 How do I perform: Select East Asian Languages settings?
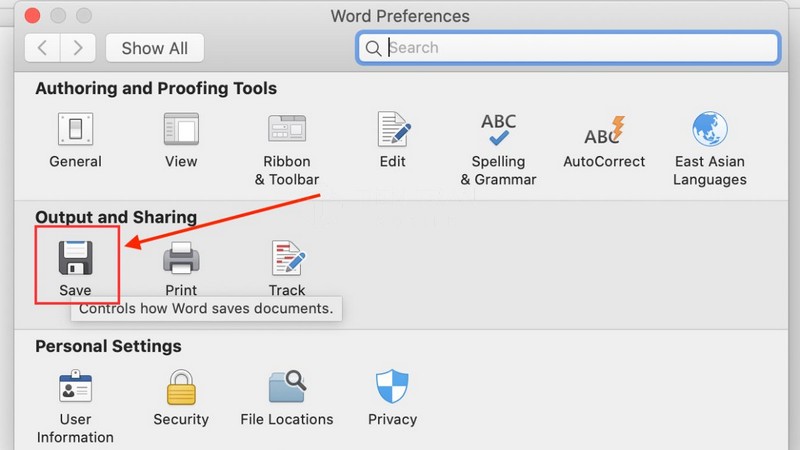710,130
